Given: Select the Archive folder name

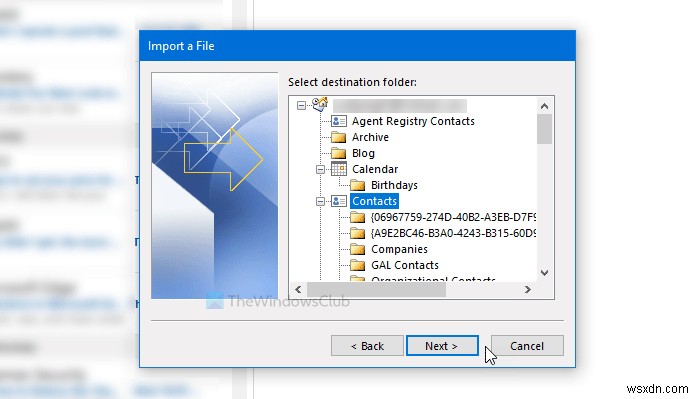Looking at the screenshot, I should click(x=370, y=137).
